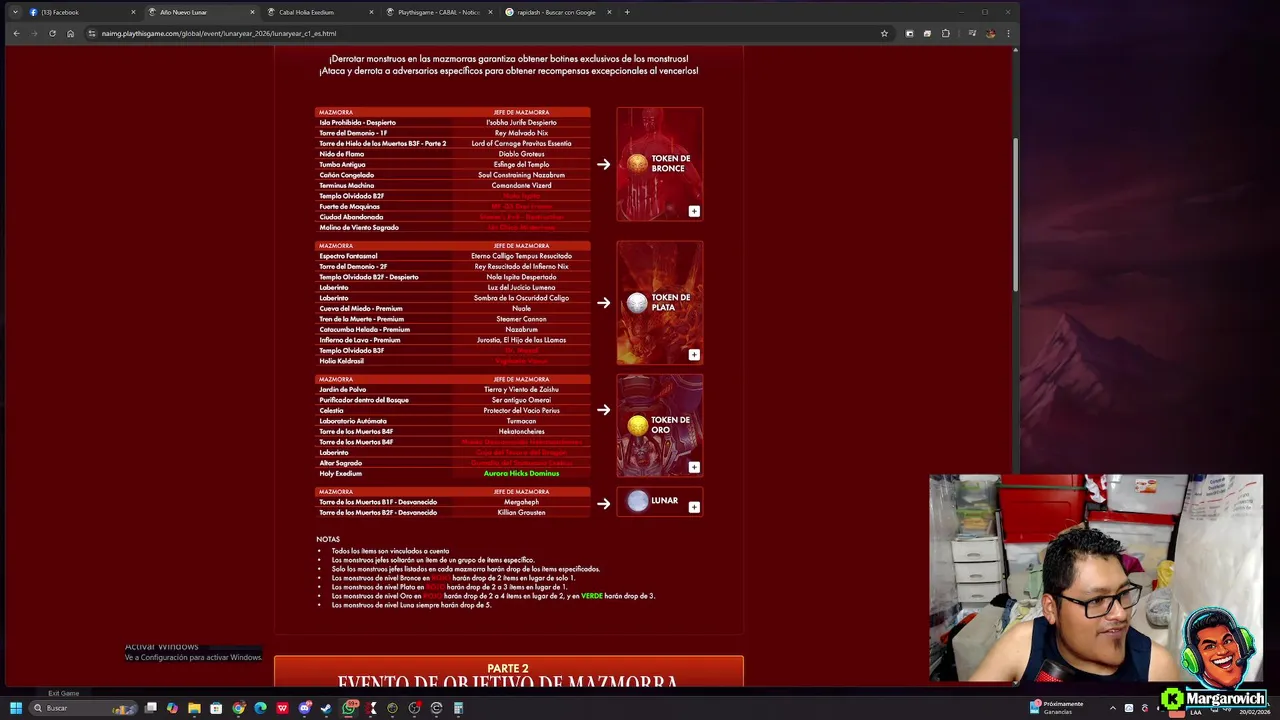
Task: Open the Chrome three-dot menu
Action: [x=1008, y=33]
